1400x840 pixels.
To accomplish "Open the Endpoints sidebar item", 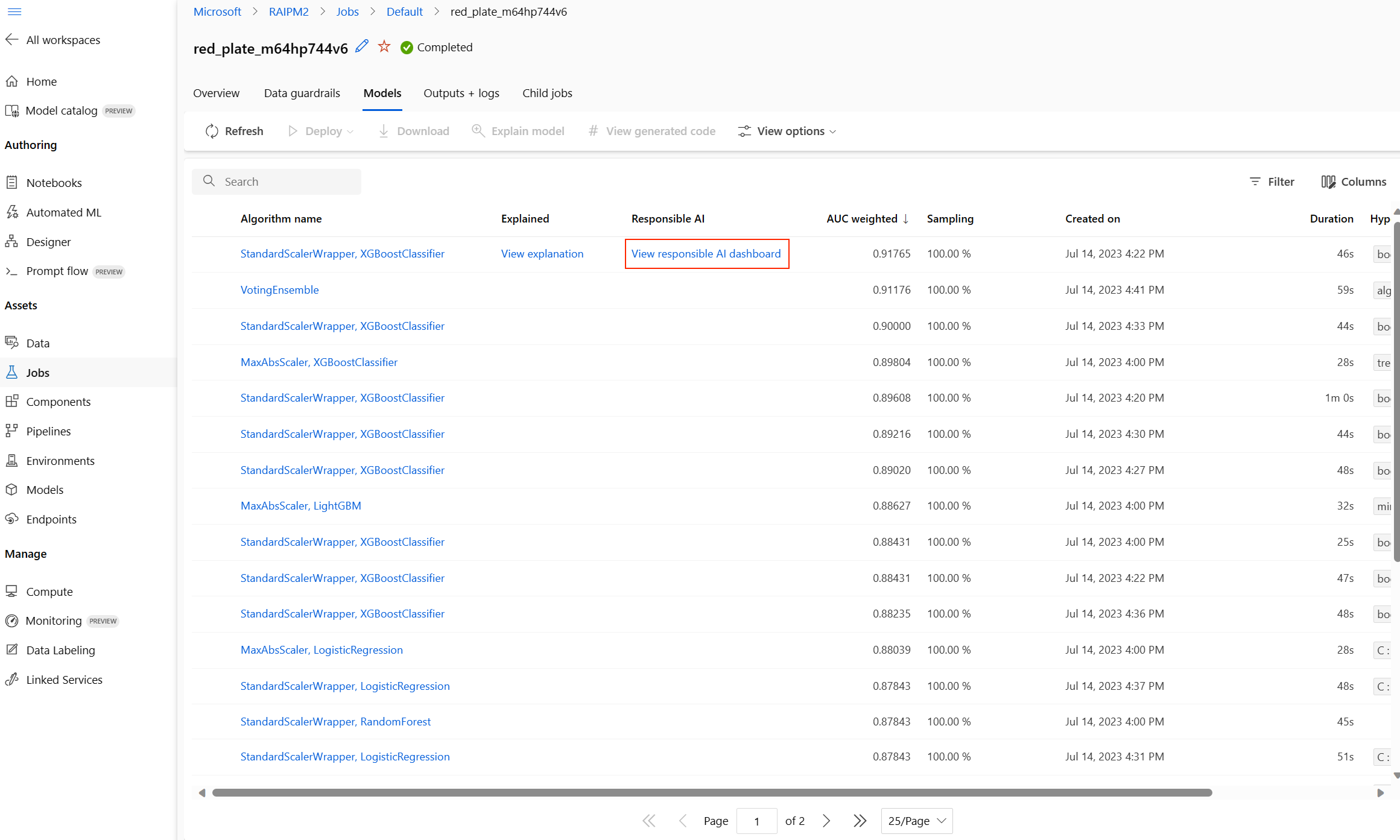I will (x=51, y=519).
